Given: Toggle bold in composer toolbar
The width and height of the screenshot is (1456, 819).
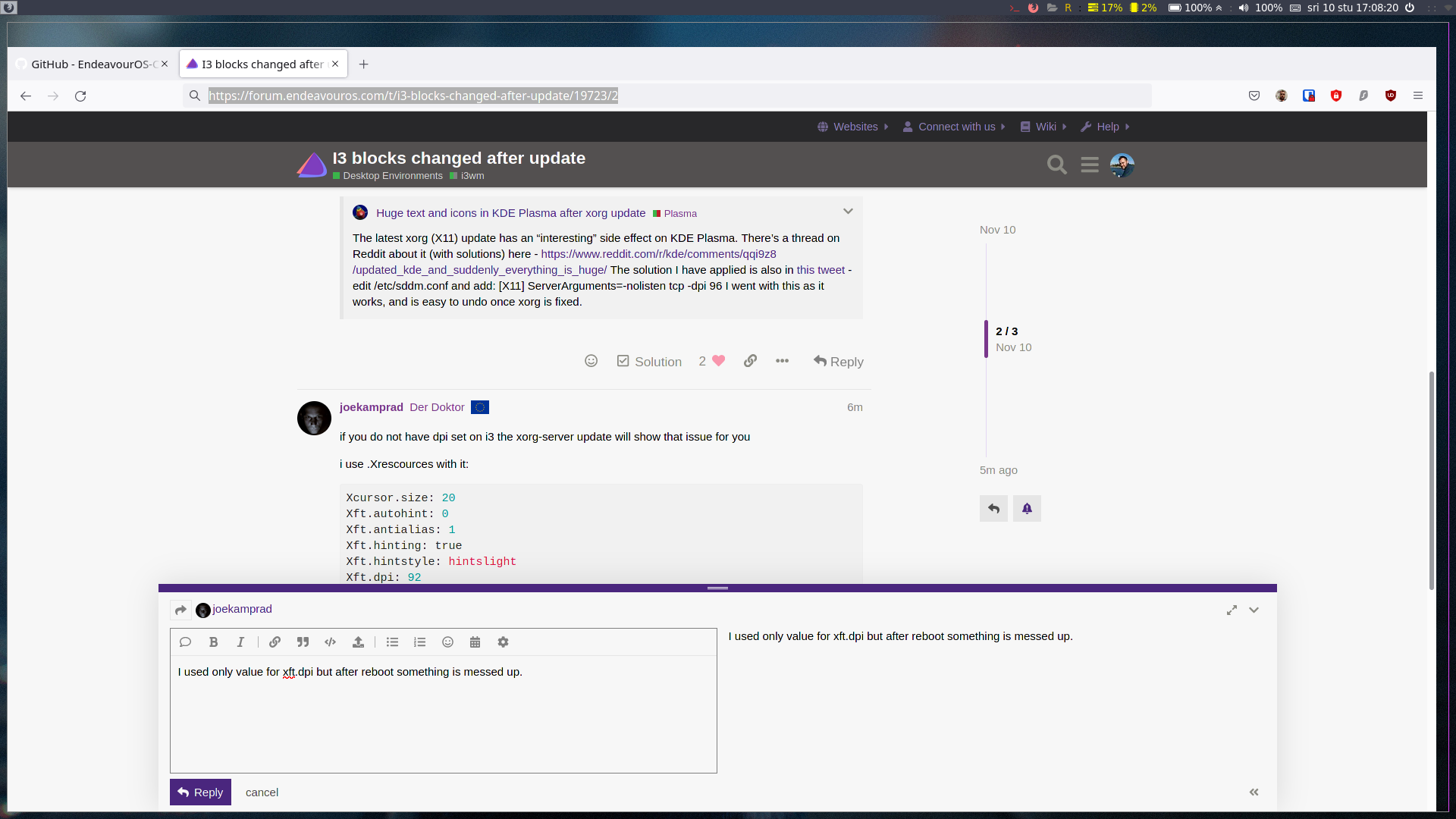Looking at the screenshot, I should (214, 642).
